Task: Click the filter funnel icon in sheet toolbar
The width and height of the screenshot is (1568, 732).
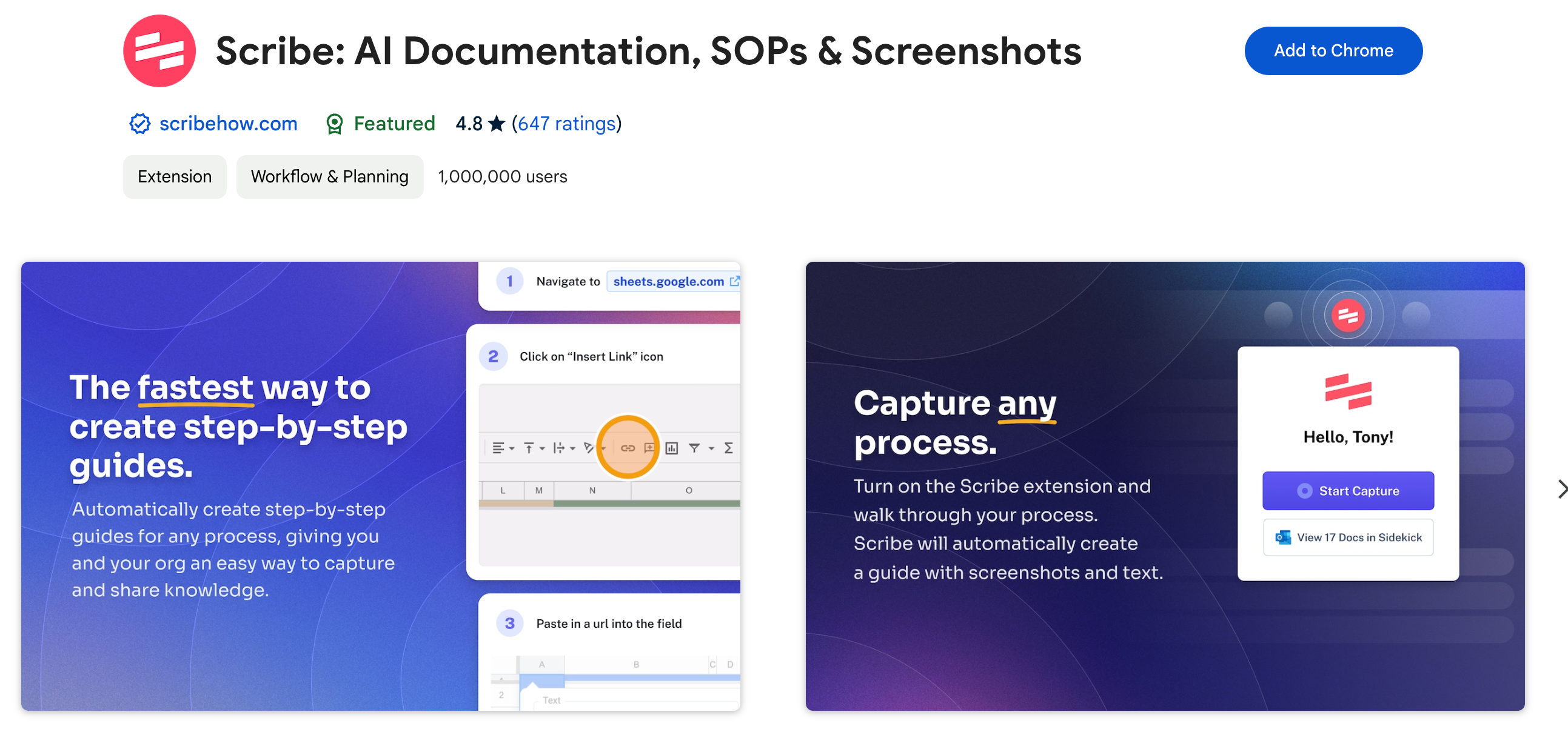Action: point(694,448)
